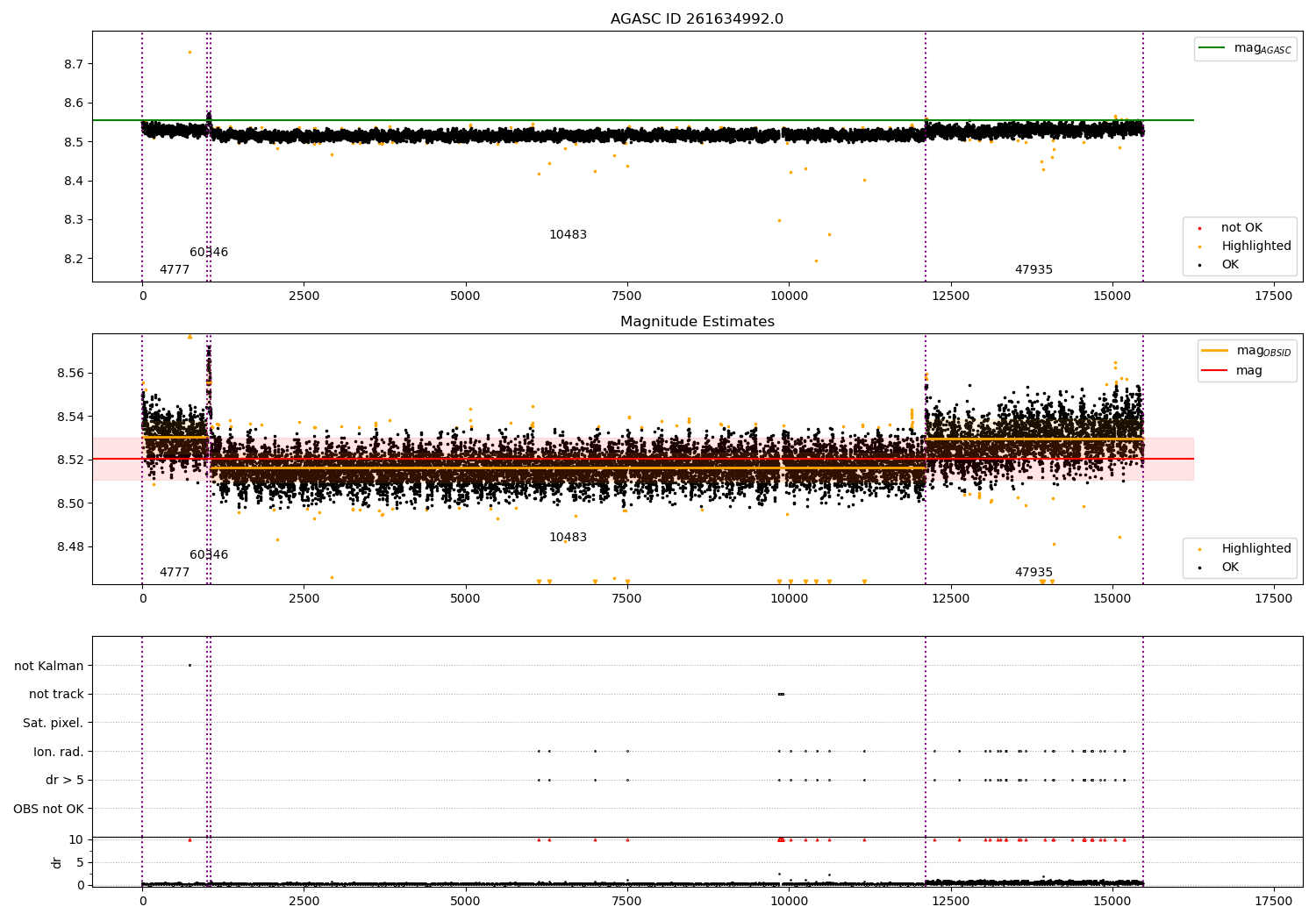Click the 'not track' axis label
1316x921 pixels.
[x=56, y=694]
